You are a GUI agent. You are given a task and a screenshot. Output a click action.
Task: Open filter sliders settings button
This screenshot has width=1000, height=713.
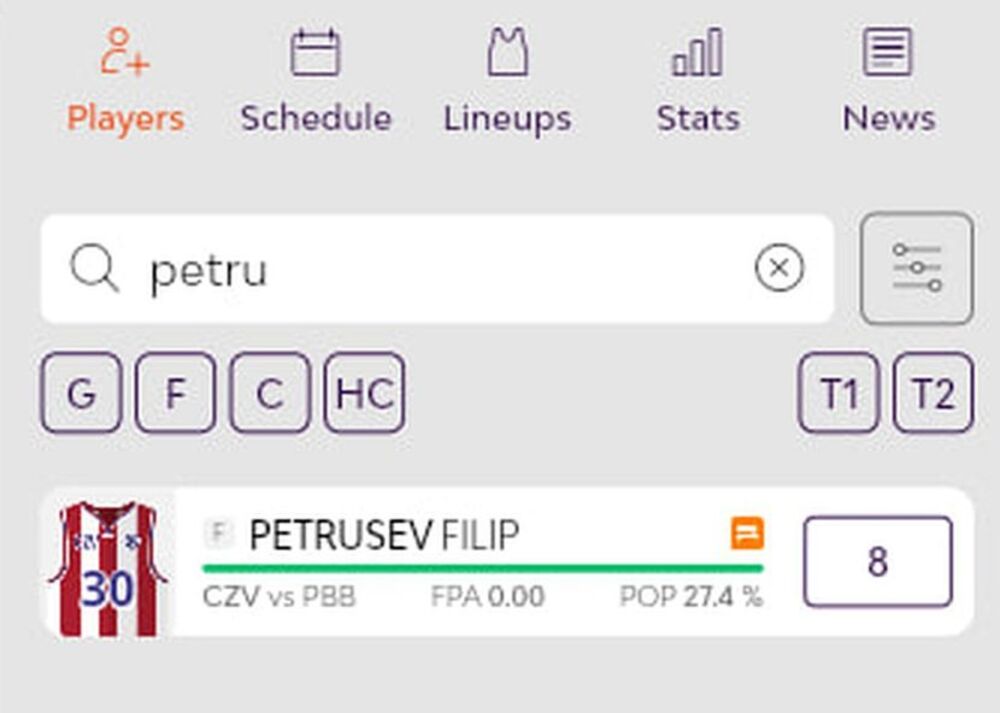click(917, 269)
